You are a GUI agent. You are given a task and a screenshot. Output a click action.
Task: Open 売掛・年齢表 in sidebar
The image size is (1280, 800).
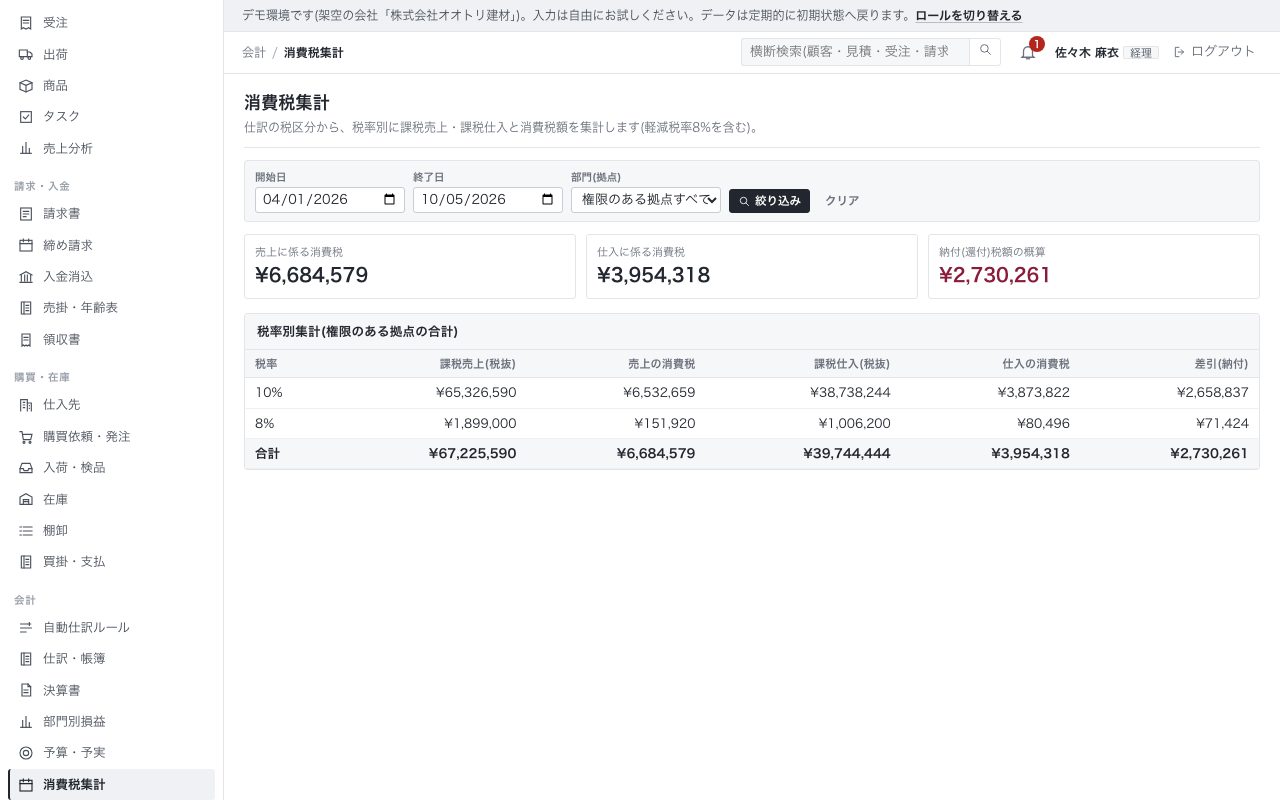tap(111, 308)
